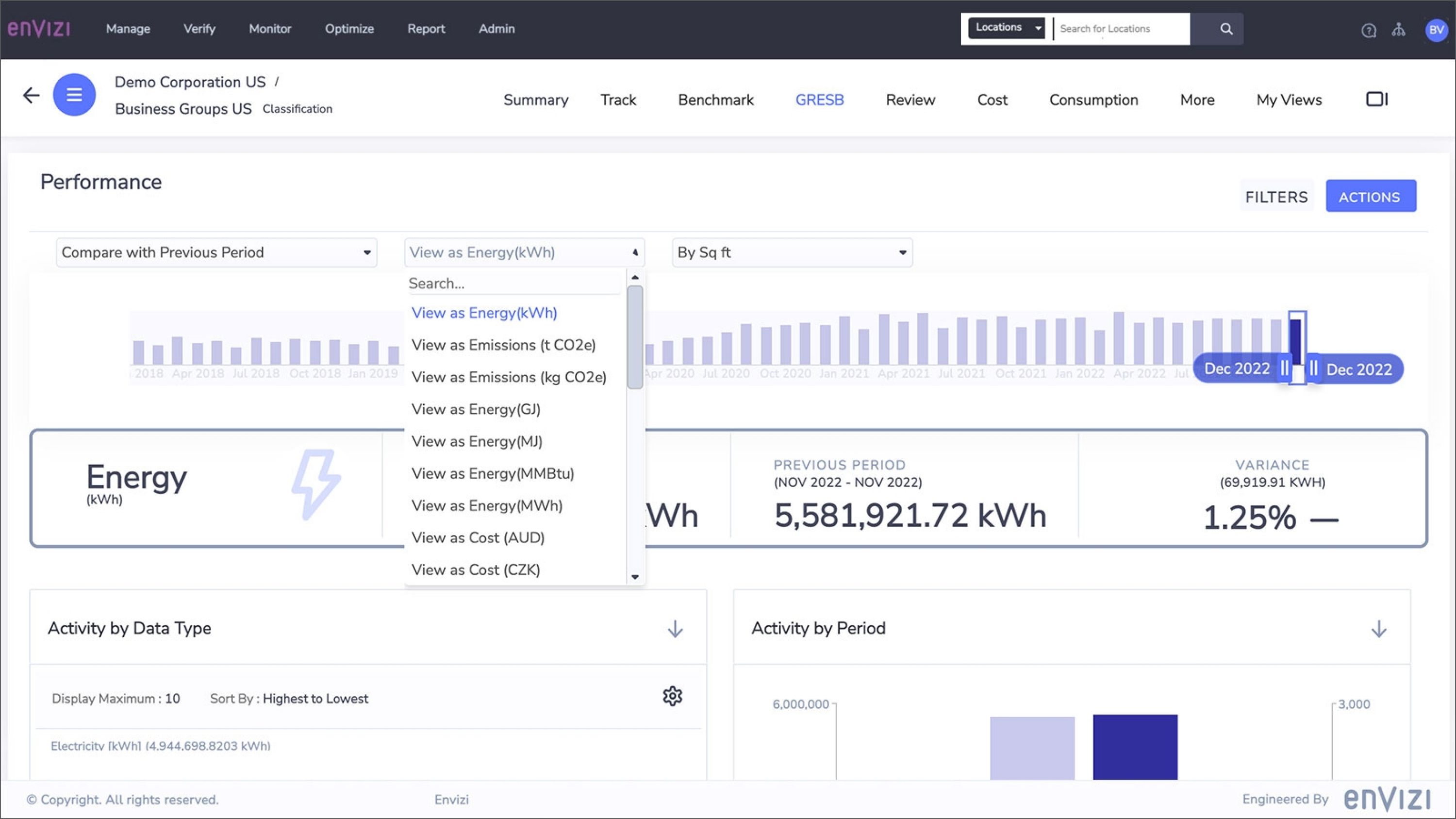Click the Classification label link
The height and width of the screenshot is (819, 1456).
coord(298,109)
